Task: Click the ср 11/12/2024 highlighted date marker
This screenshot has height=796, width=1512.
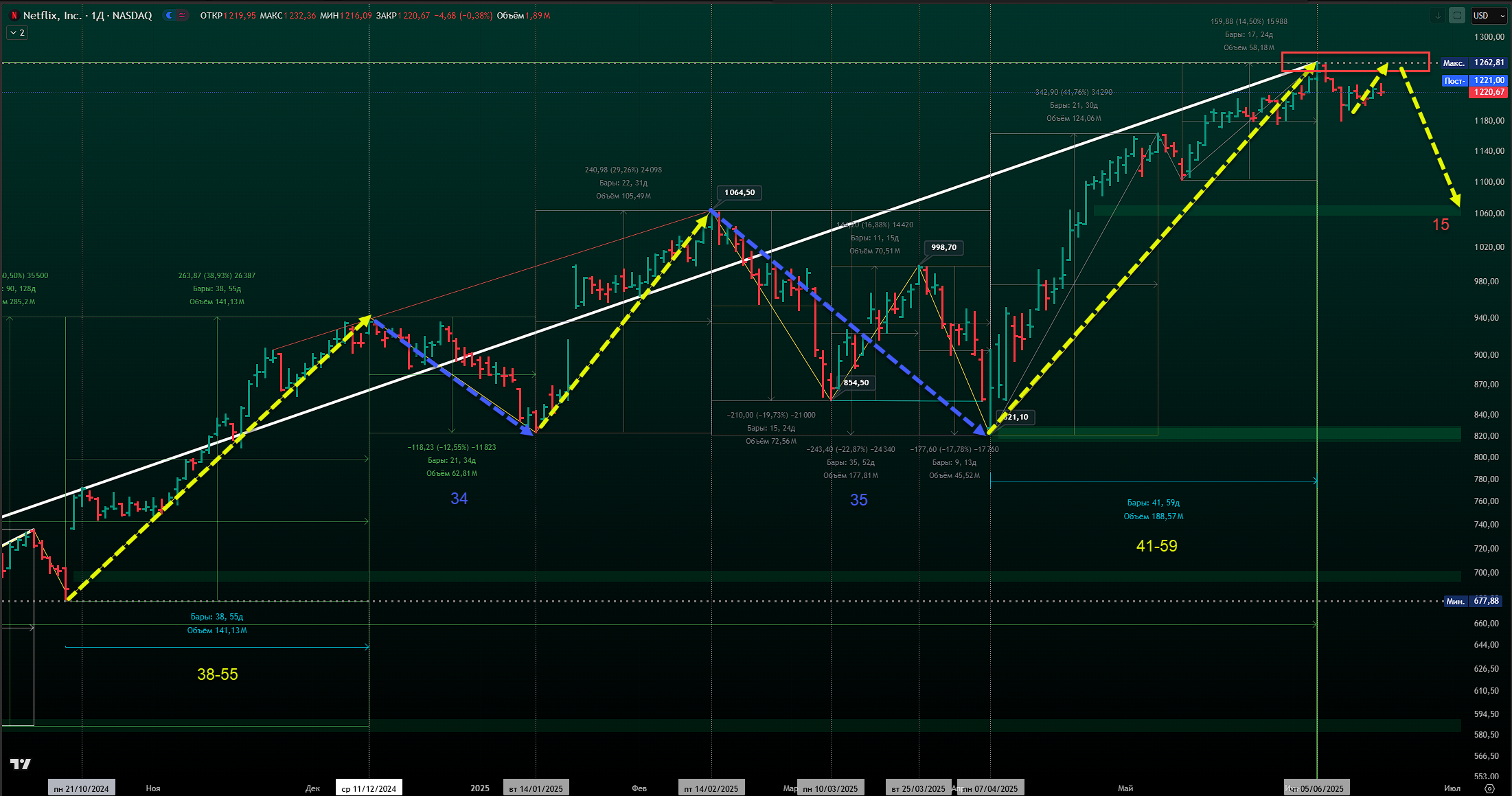Action: coord(369,788)
